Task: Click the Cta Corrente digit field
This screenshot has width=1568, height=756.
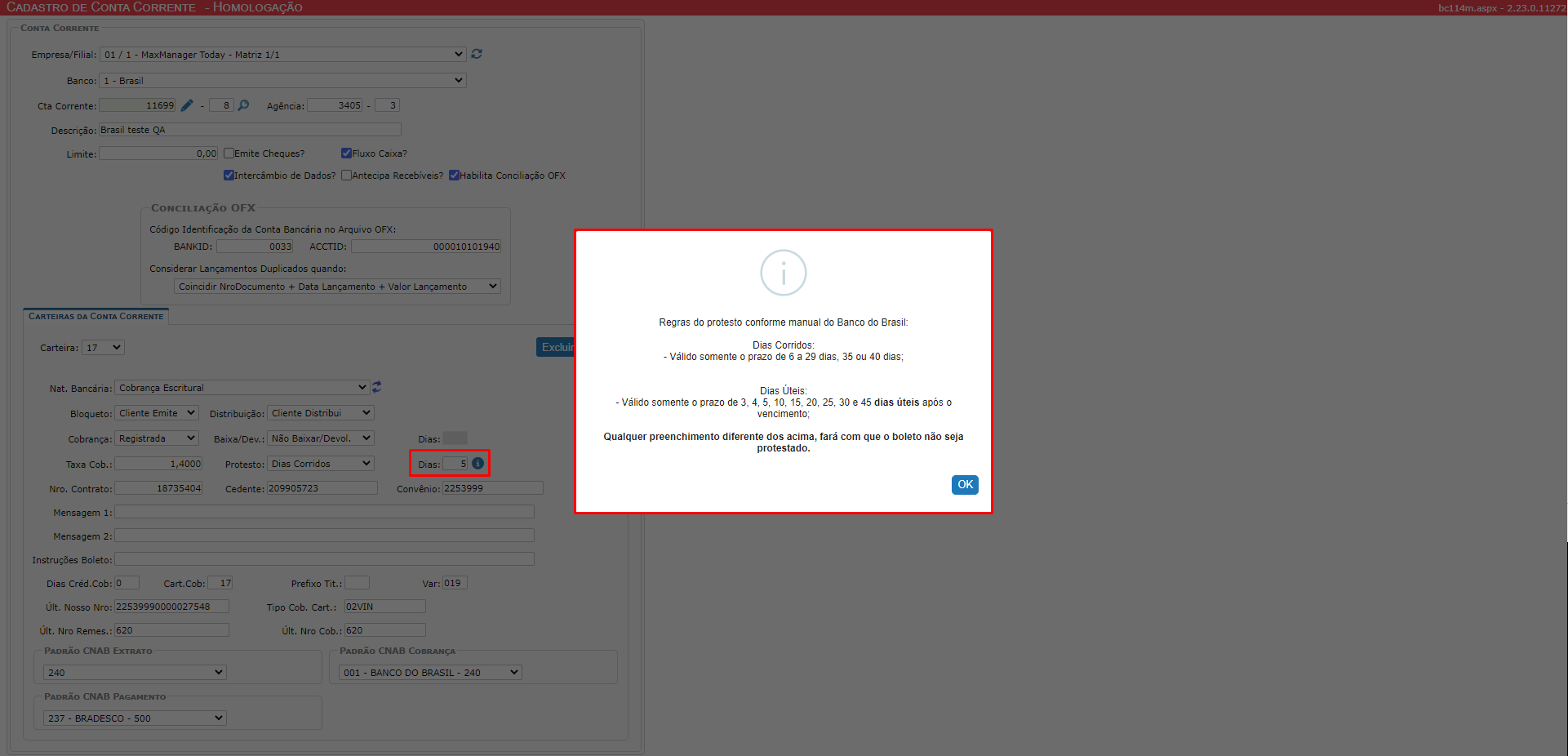Action: click(221, 105)
